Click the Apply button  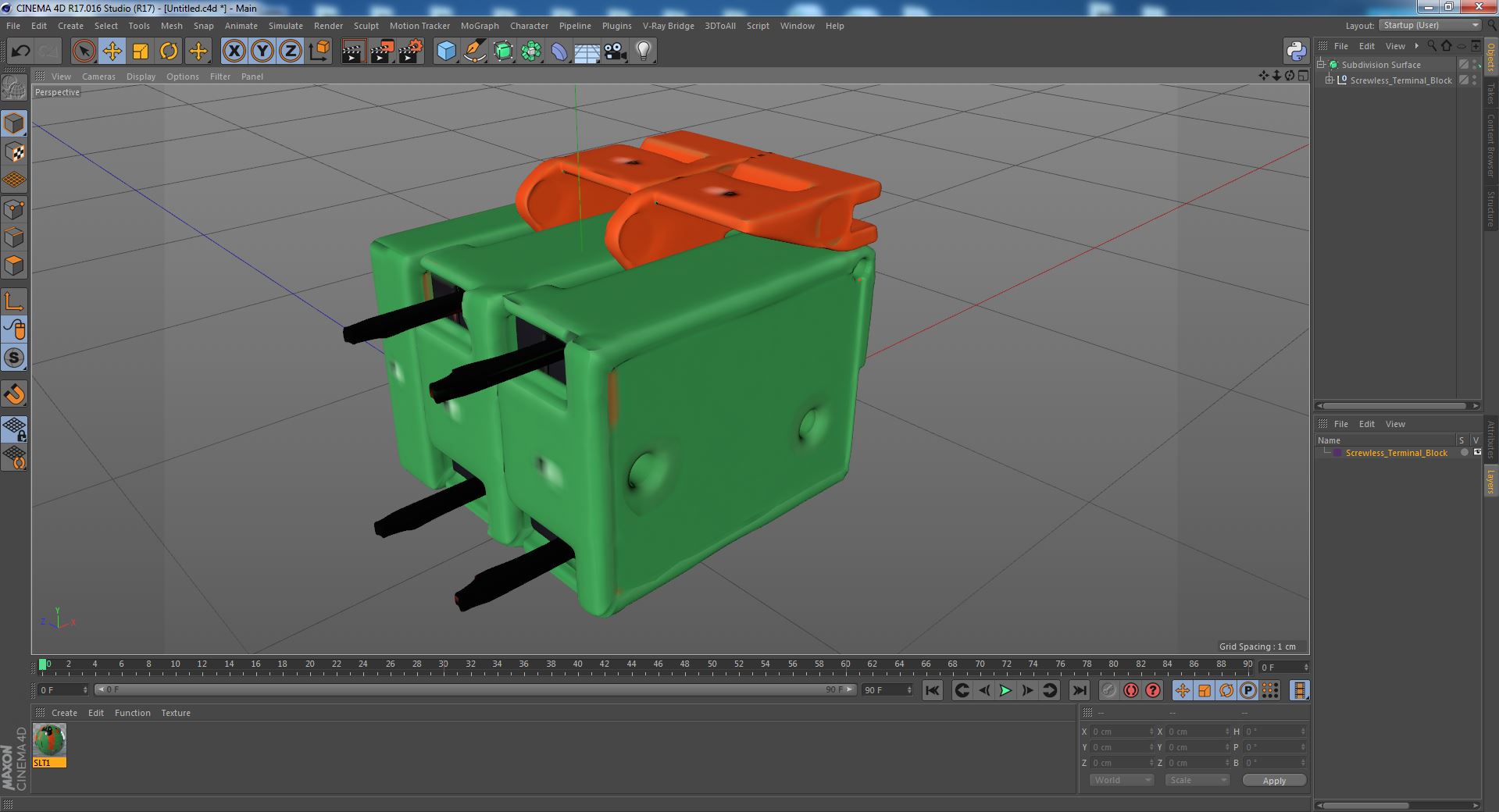[1274, 780]
